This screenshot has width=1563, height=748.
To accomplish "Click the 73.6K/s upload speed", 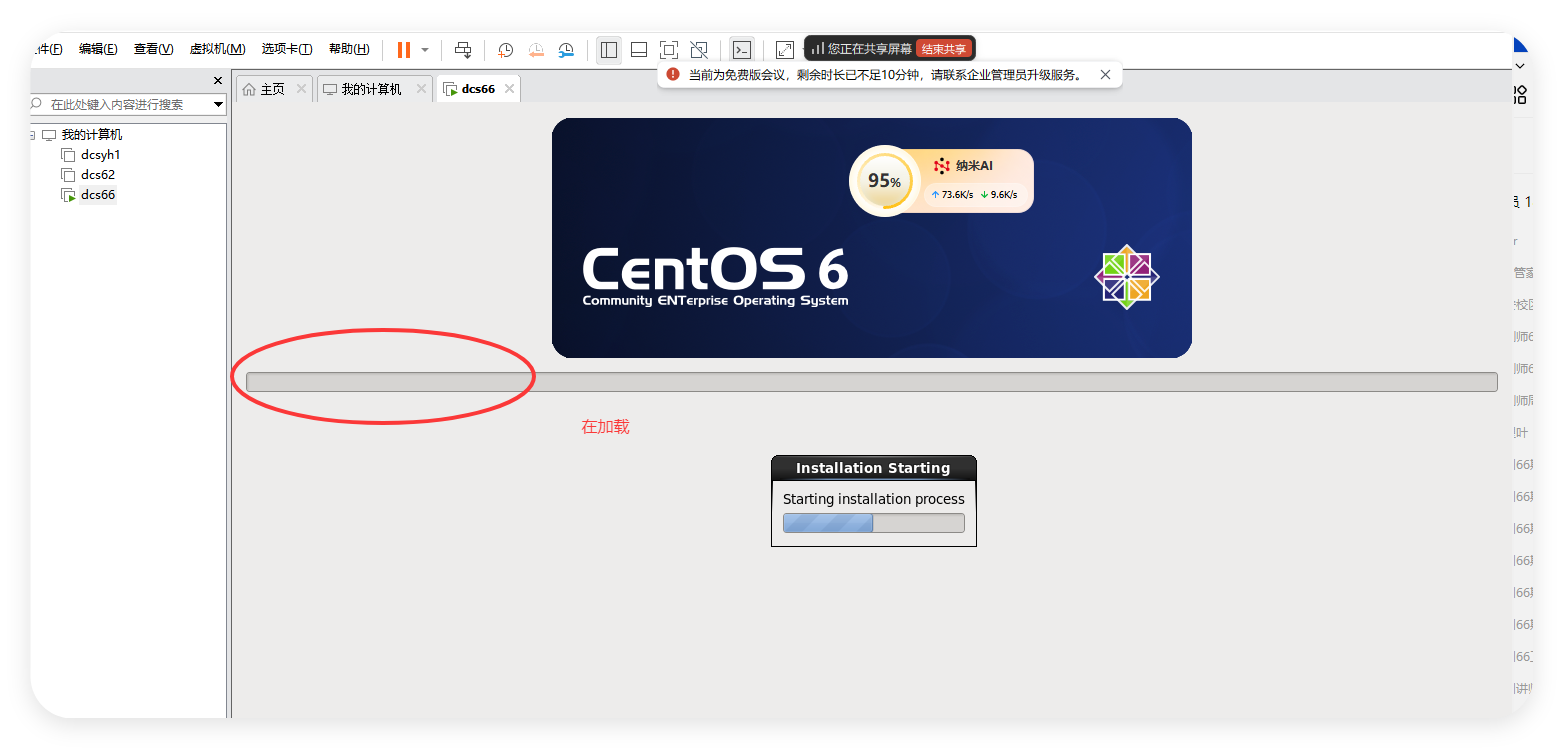I will click(x=952, y=195).
